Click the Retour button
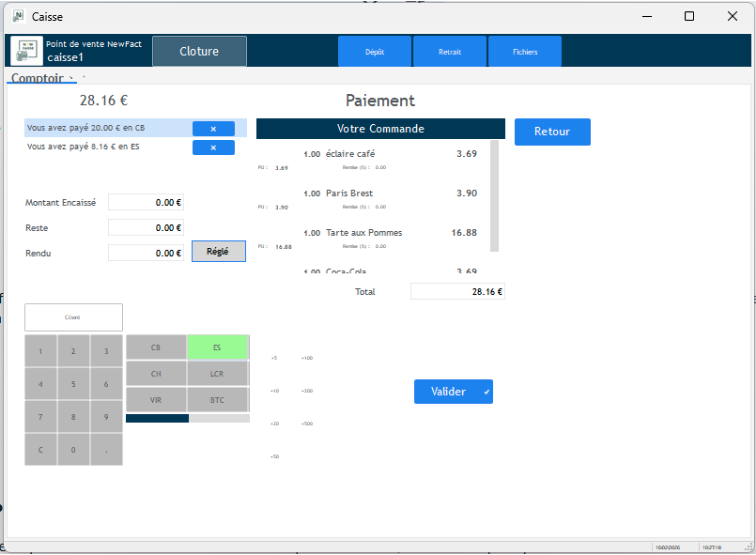756x555 pixels. [x=553, y=132]
